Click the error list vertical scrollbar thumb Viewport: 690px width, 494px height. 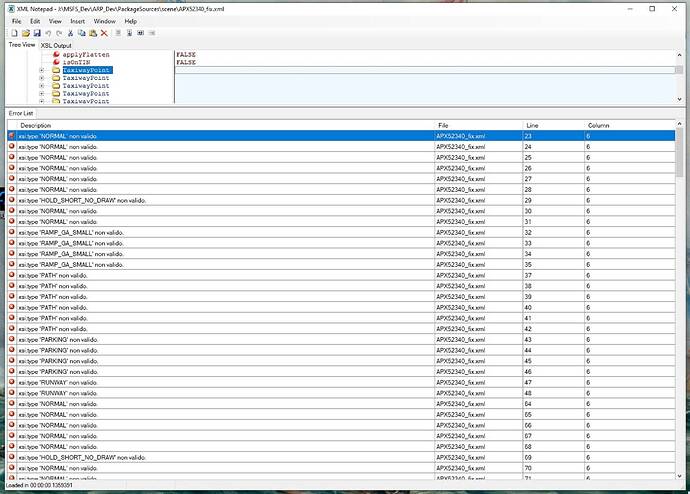680,153
